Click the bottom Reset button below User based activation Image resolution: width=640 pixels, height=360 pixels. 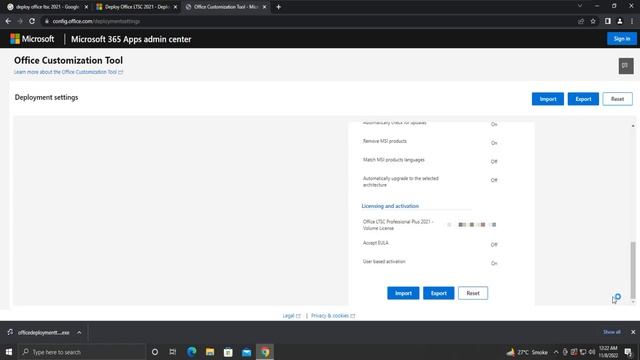point(473,293)
